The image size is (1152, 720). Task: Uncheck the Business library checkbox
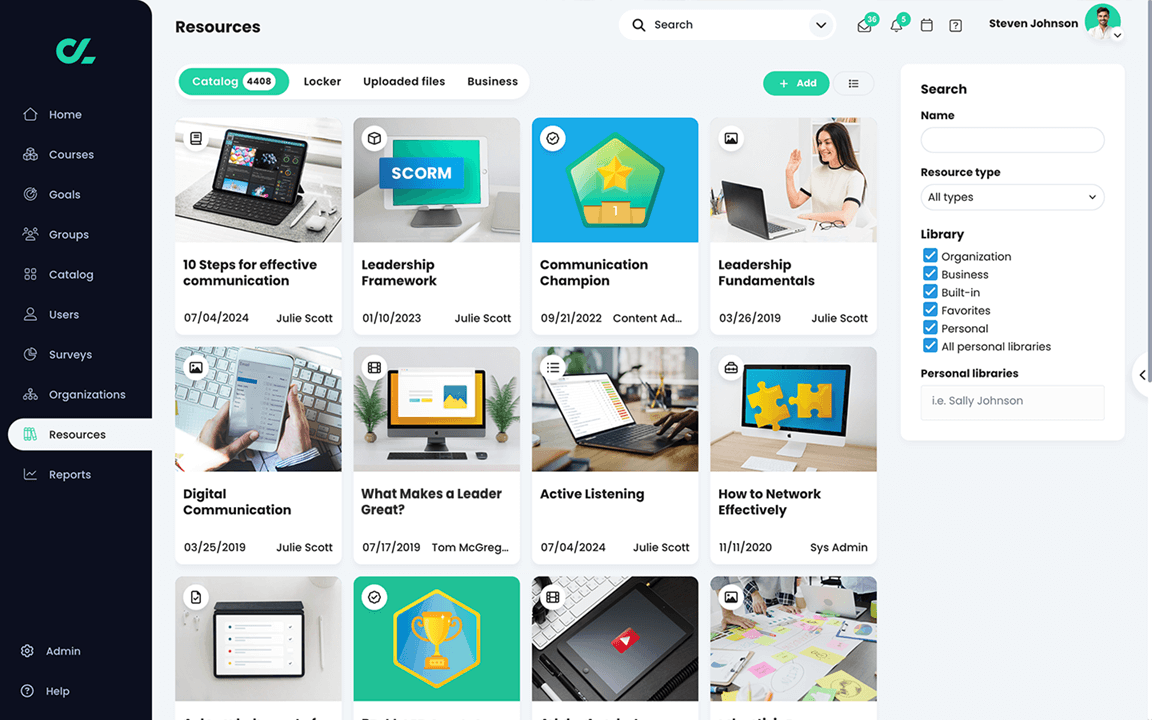pos(930,274)
